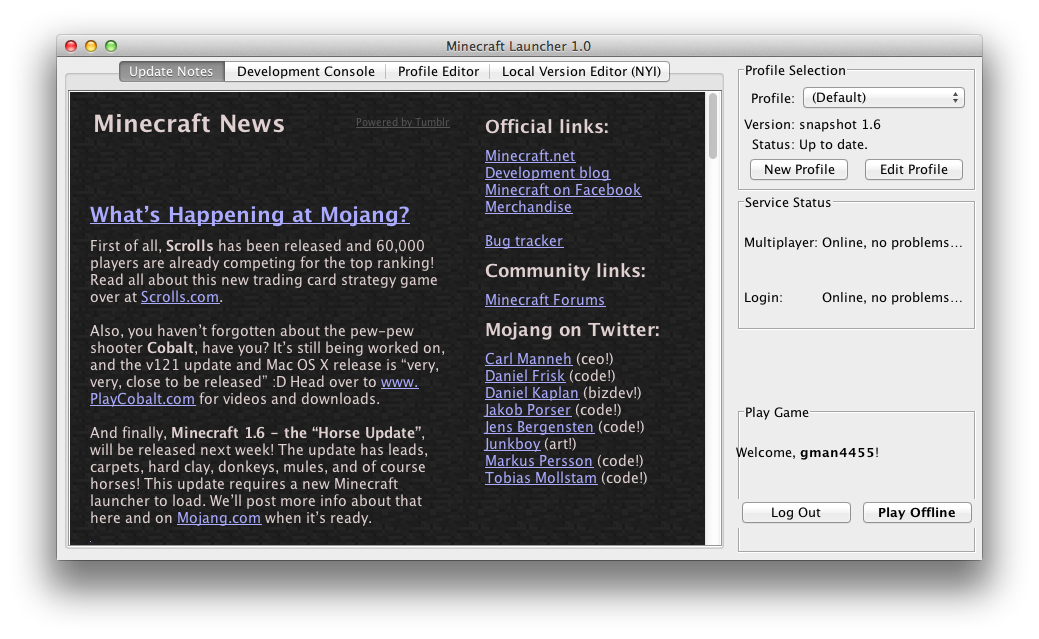Open the Mojang.com link in article

[219, 518]
